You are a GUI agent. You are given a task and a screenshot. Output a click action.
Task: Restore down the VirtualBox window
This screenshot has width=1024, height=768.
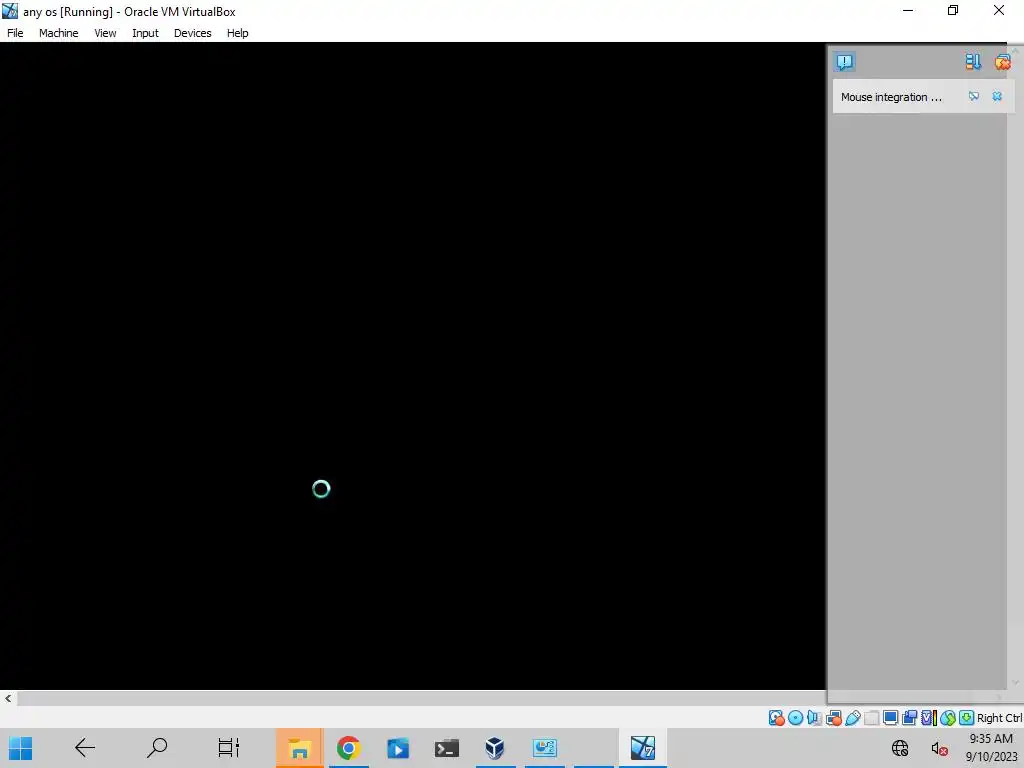953,10
